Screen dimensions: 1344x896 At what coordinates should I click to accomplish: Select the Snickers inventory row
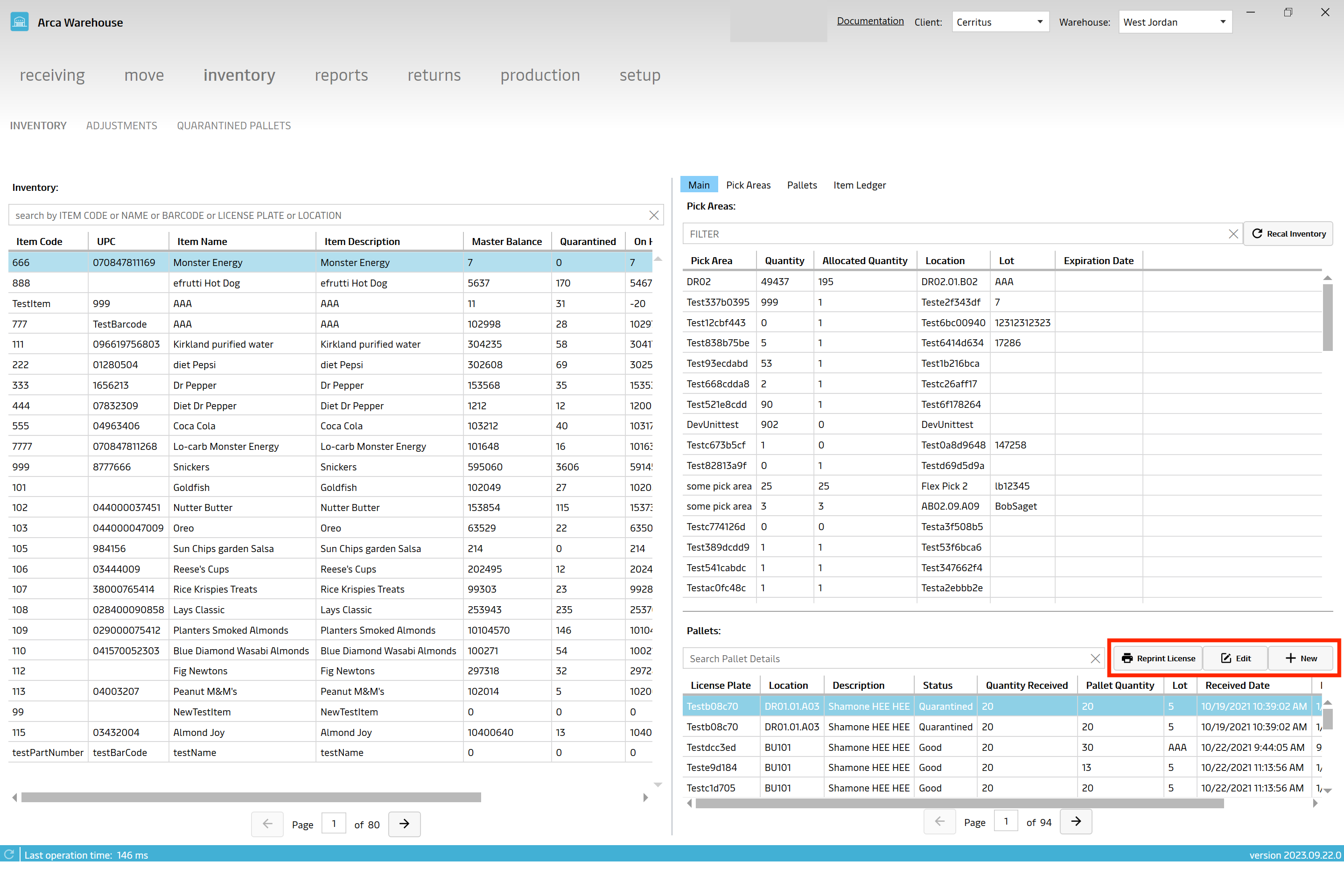click(x=330, y=467)
